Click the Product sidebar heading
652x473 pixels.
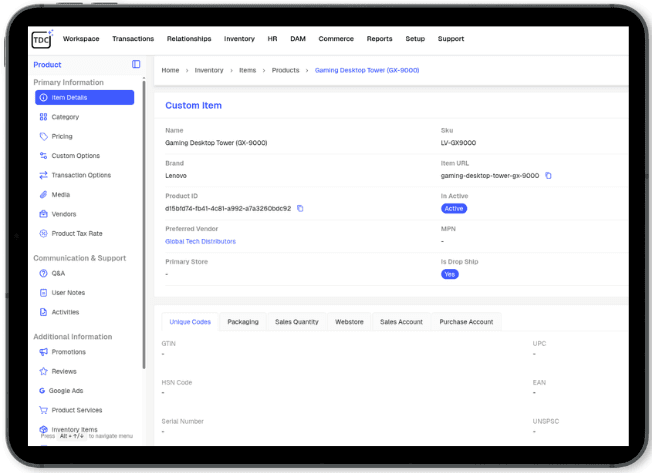(x=47, y=65)
